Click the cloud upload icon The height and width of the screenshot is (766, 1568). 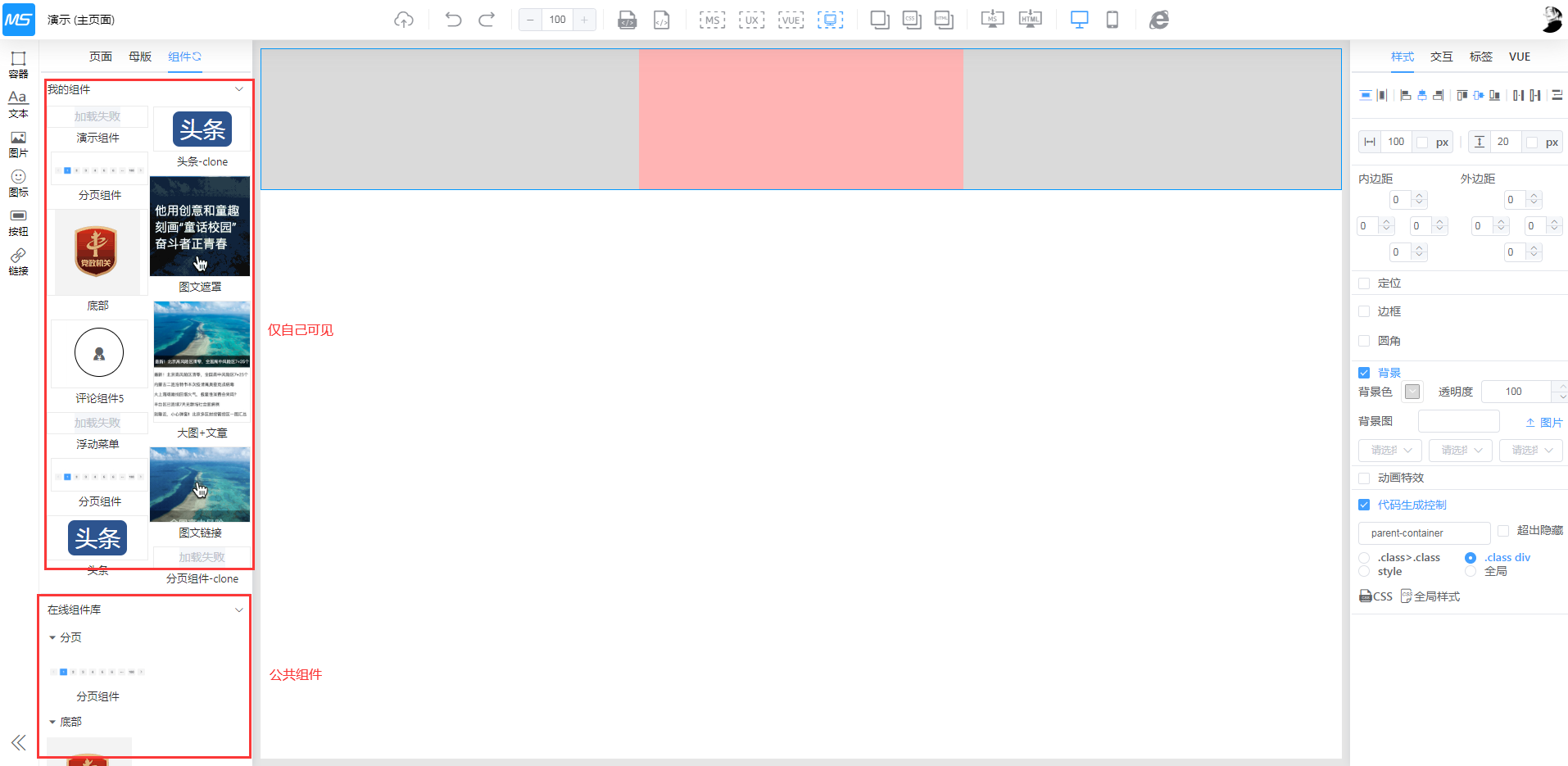(404, 20)
